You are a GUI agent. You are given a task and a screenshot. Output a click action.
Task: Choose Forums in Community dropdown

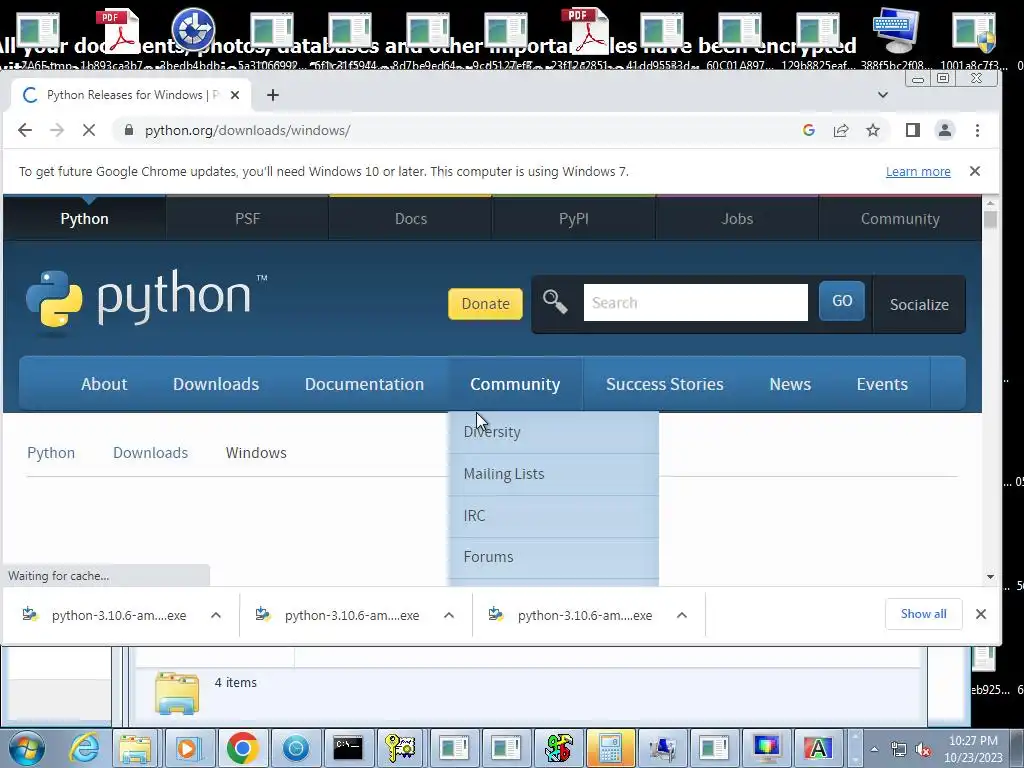(x=554, y=557)
